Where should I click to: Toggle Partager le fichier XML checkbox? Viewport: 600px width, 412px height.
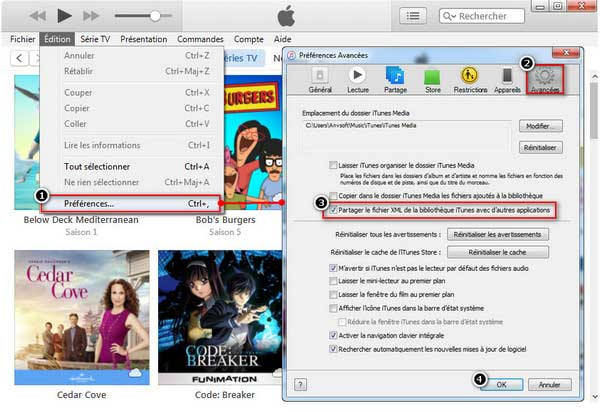[x=333, y=210]
